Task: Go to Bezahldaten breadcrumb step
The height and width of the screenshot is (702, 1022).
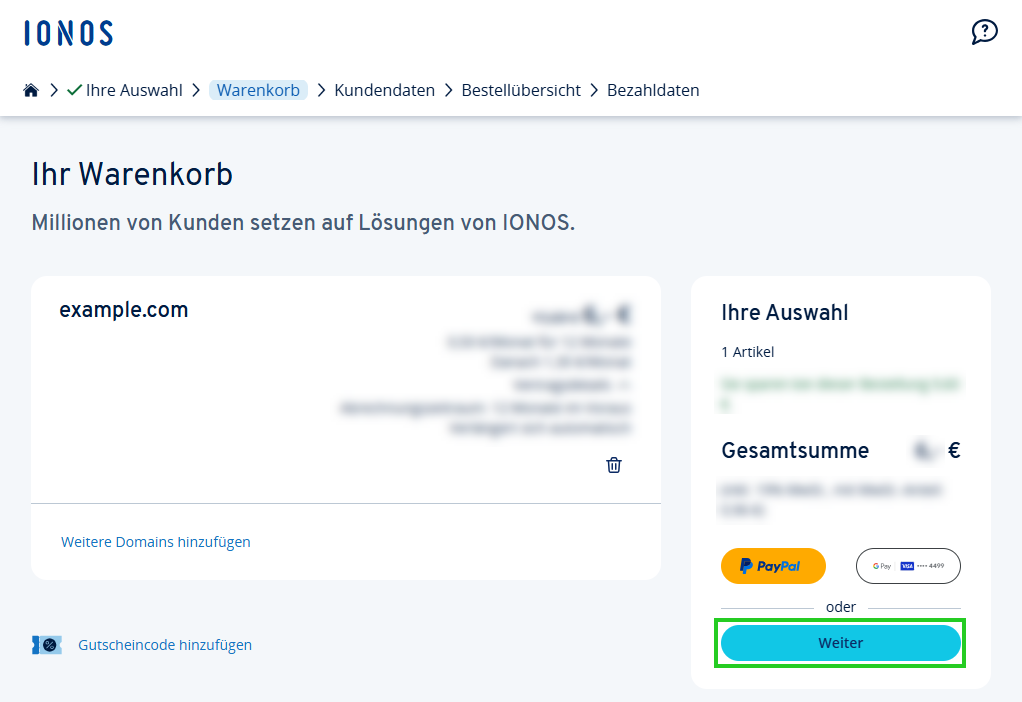Action: [653, 90]
